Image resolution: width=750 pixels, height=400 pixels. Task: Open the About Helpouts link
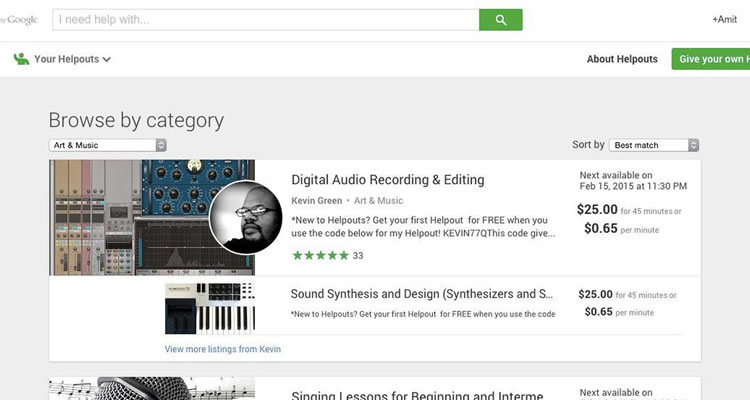tap(622, 59)
